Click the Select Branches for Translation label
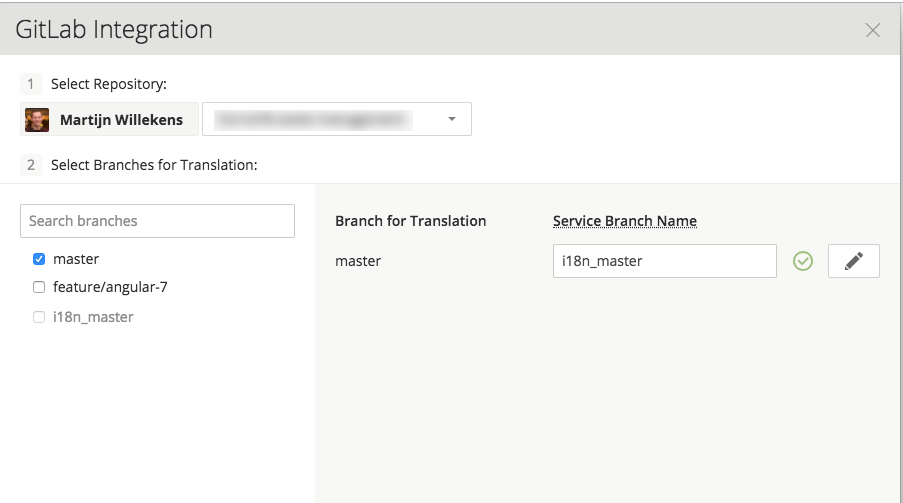The height and width of the screenshot is (503, 903). [154, 165]
